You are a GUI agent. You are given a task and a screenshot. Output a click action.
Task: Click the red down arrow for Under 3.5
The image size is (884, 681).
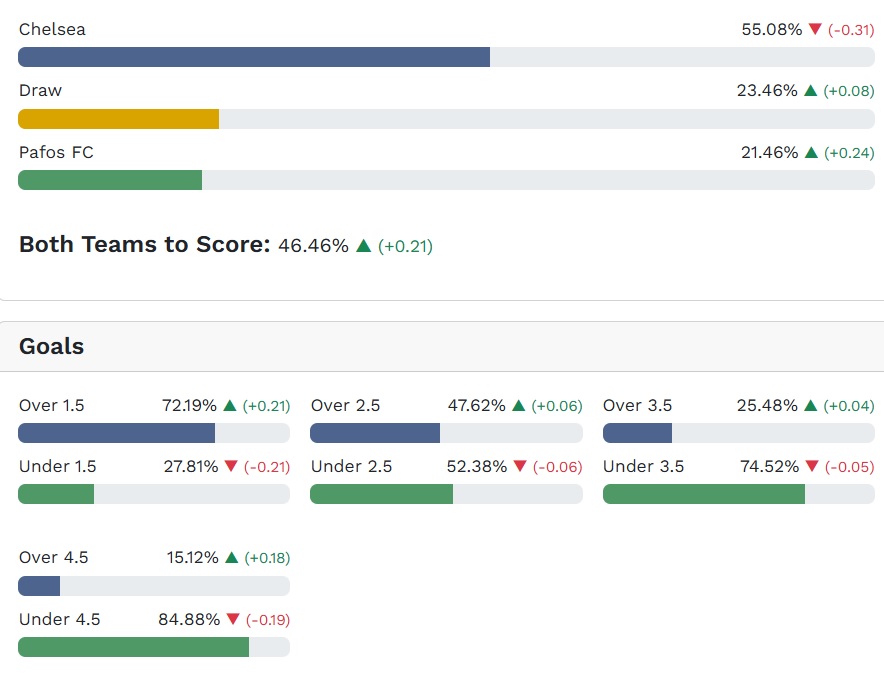pos(811,467)
